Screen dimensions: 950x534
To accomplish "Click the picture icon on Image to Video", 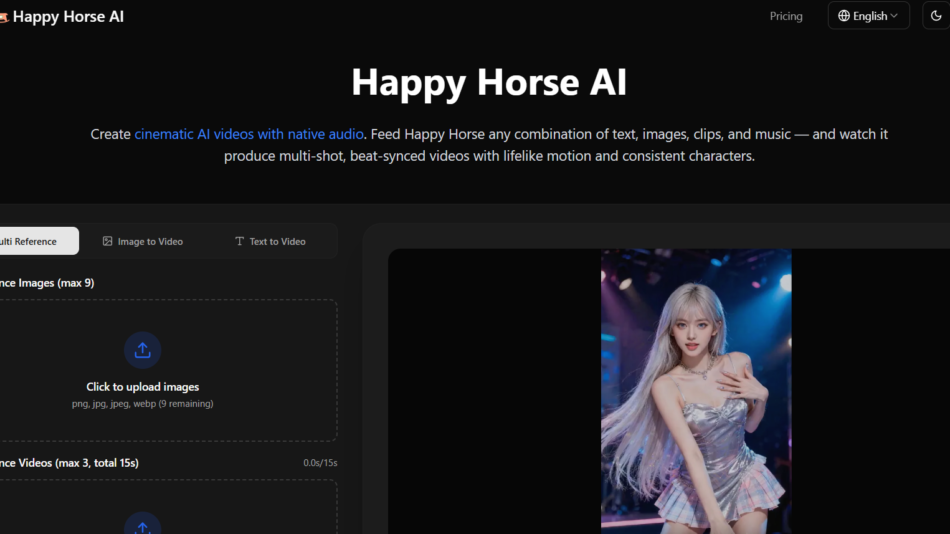I will pyautogui.click(x=108, y=241).
